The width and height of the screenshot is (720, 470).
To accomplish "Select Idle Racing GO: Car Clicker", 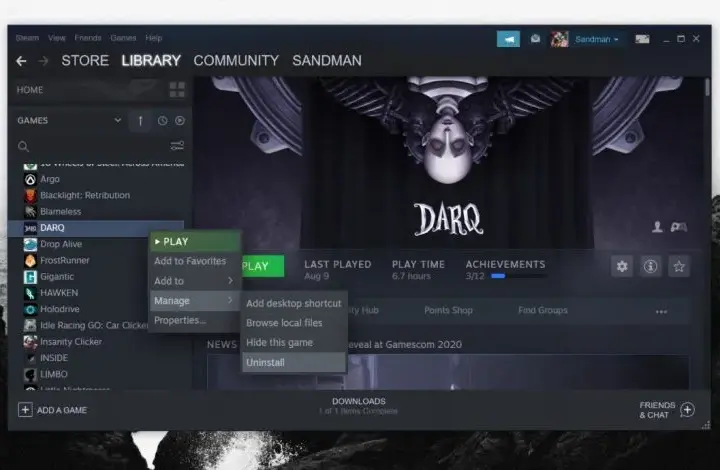I will (96, 325).
